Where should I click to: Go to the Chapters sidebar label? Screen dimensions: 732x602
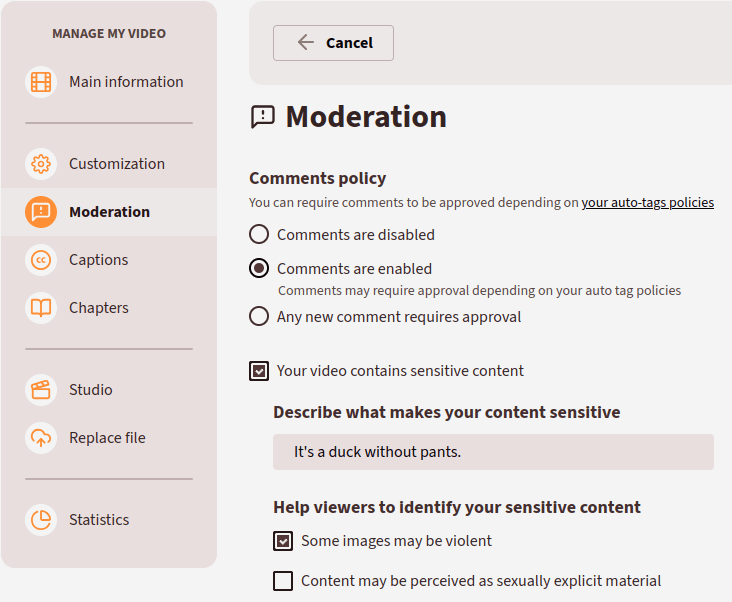tap(98, 308)
